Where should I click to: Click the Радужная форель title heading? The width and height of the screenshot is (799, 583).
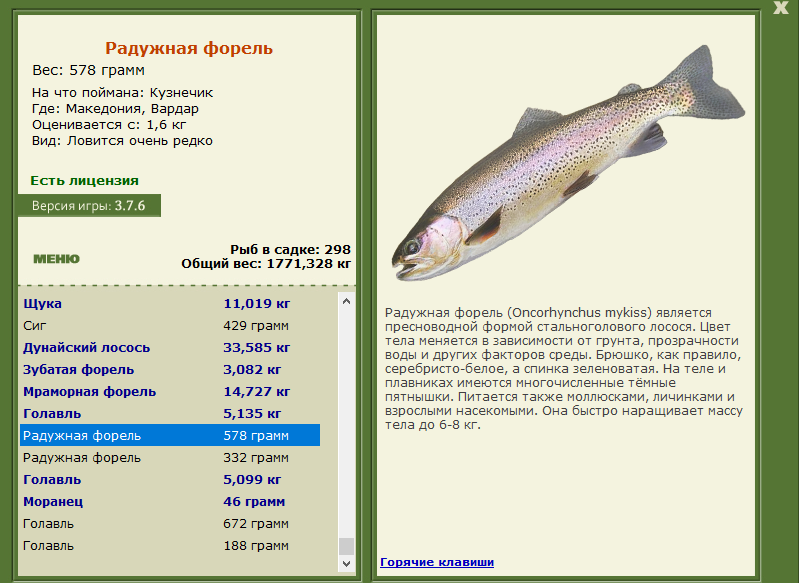tap(189, 48)
